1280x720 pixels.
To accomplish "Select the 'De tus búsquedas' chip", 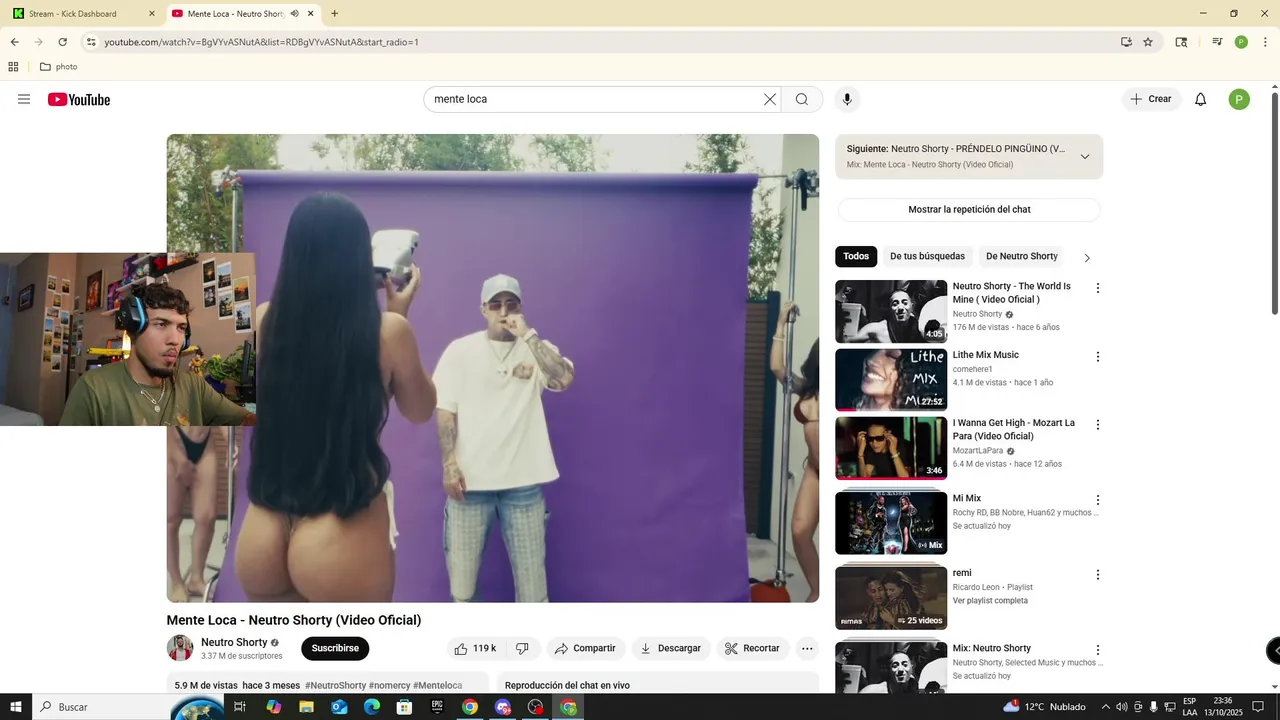I will [x=927, y=257].
